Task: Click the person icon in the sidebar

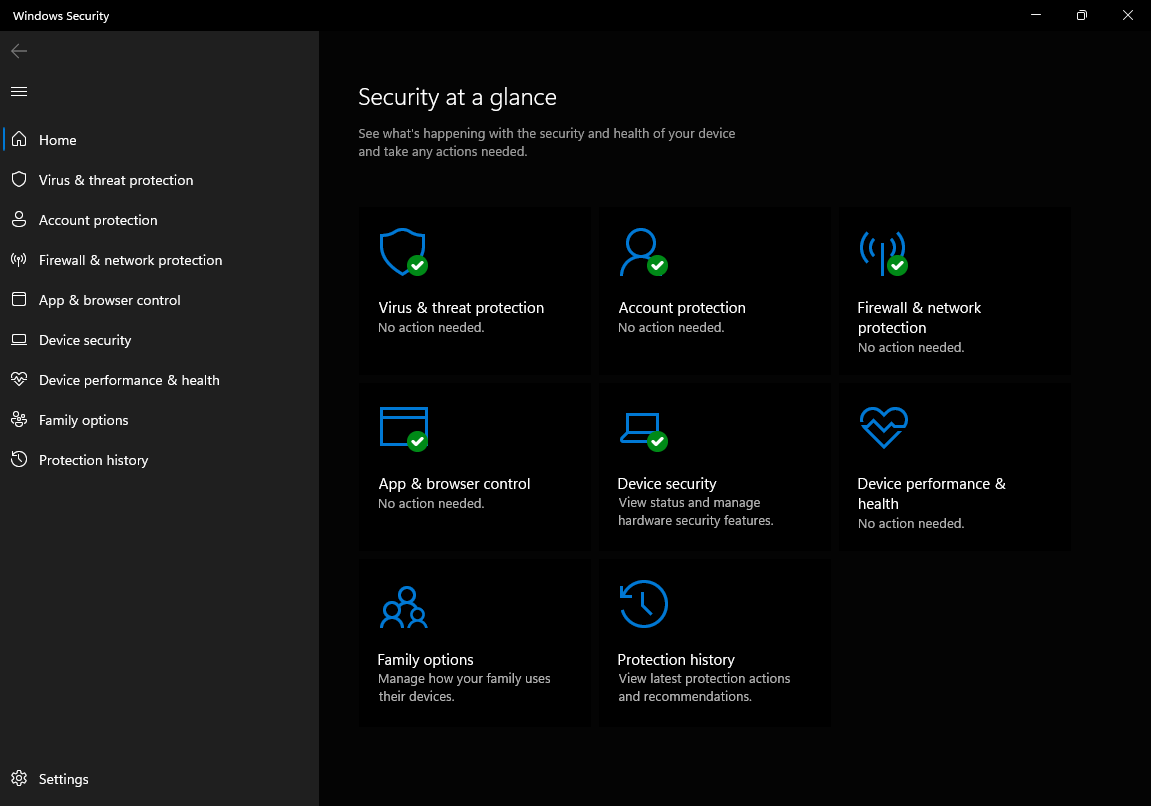Action: point(19,219)
